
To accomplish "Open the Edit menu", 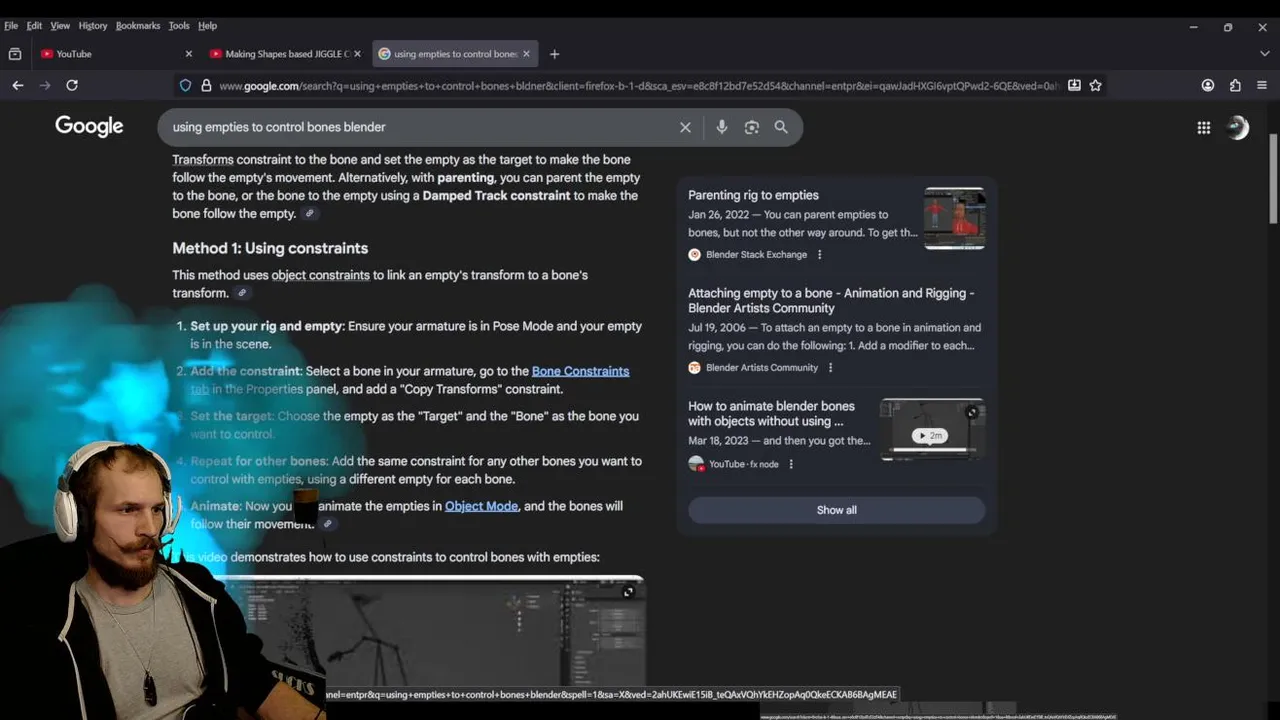I will [x=34, y=26].
